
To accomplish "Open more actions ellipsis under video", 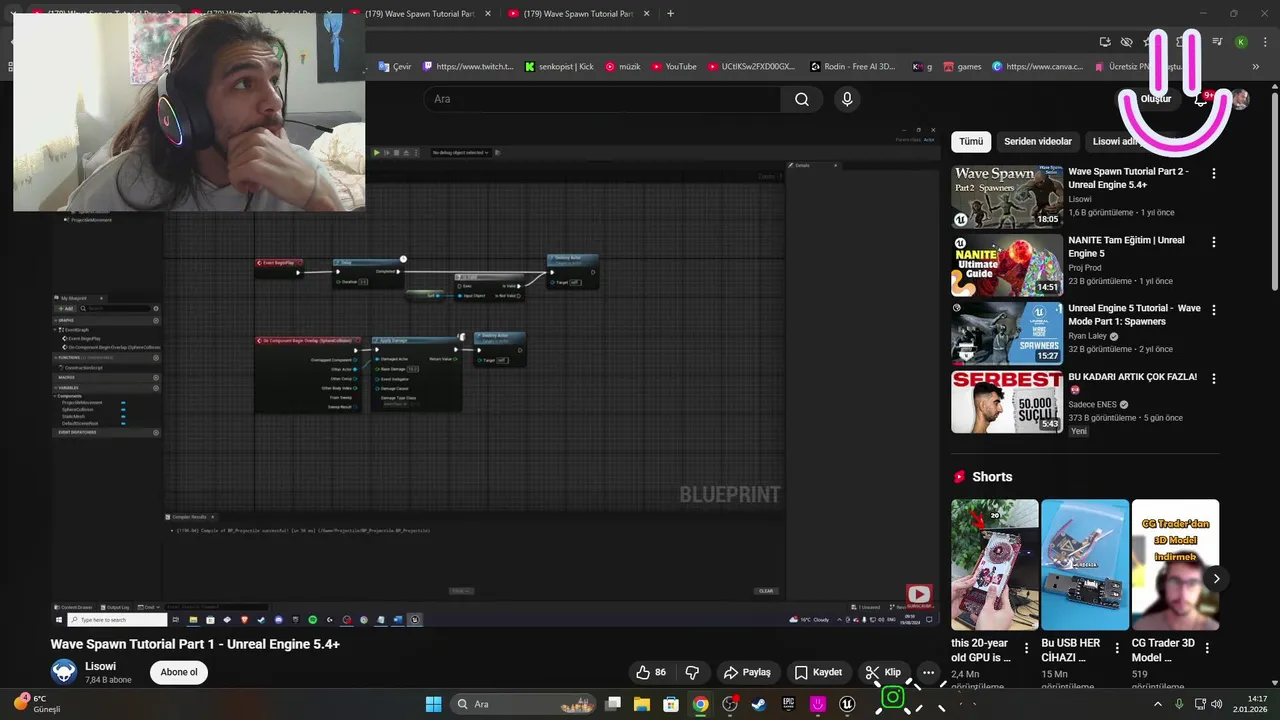I will (928, 672).
